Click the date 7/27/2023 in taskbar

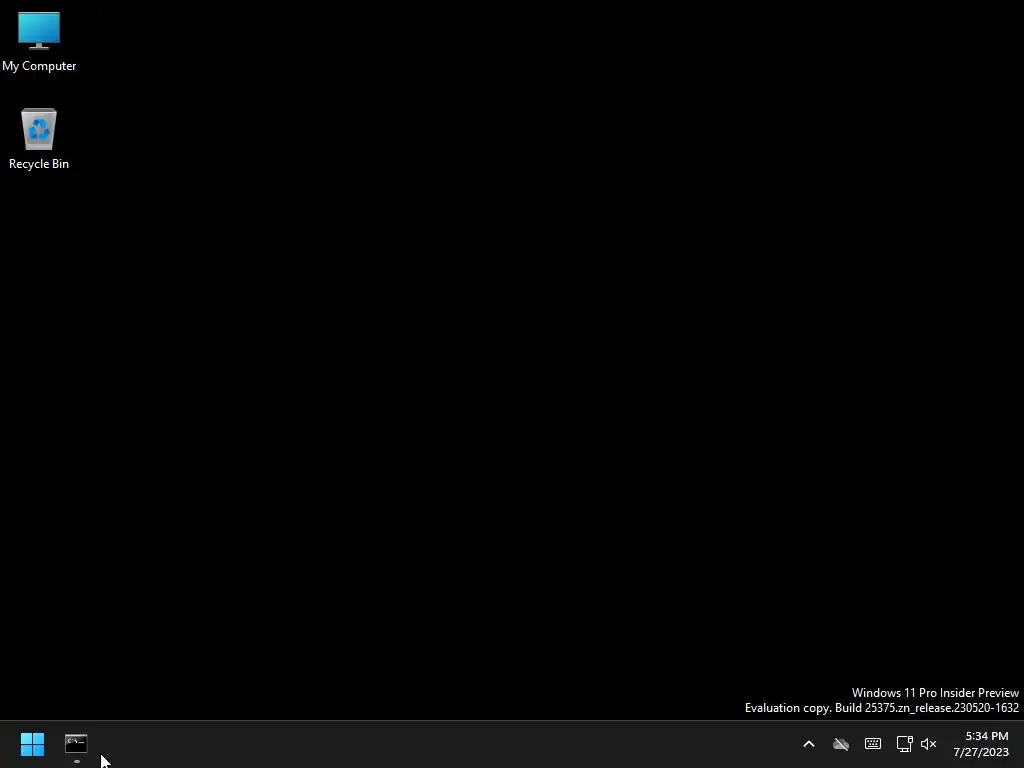tap(981, 752)
